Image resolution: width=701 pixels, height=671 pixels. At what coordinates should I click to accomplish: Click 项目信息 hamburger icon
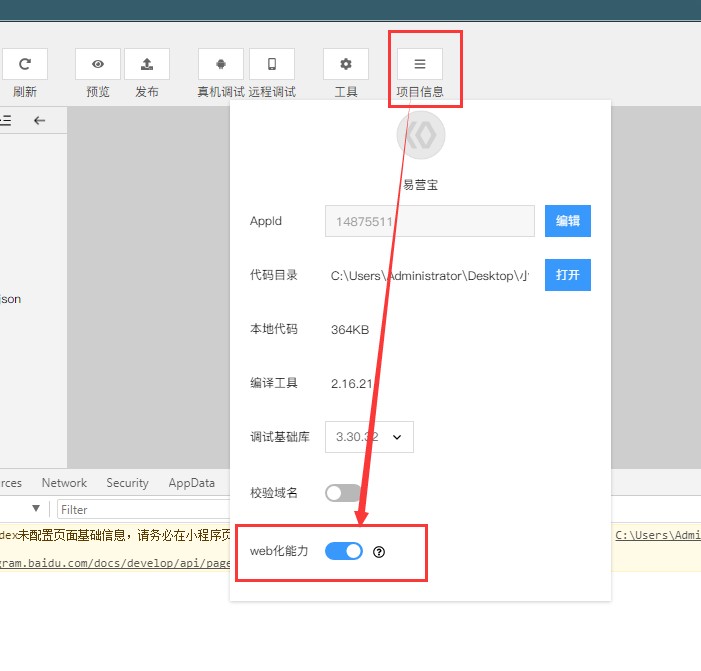tap(420, 64)
